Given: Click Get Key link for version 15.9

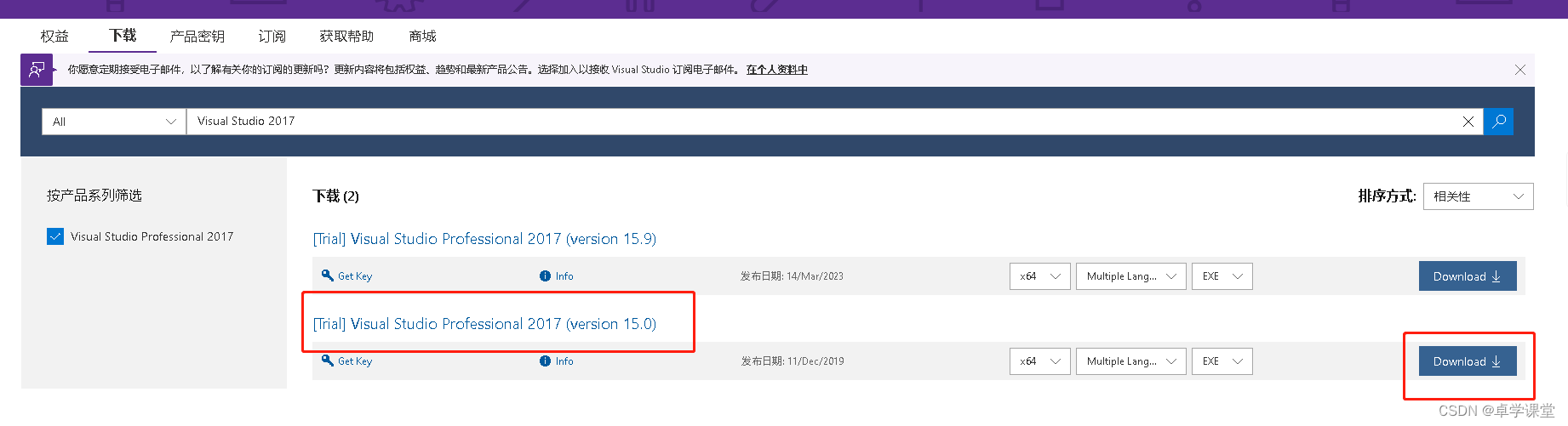Looking at the screenshot, I should pos(355,276).
